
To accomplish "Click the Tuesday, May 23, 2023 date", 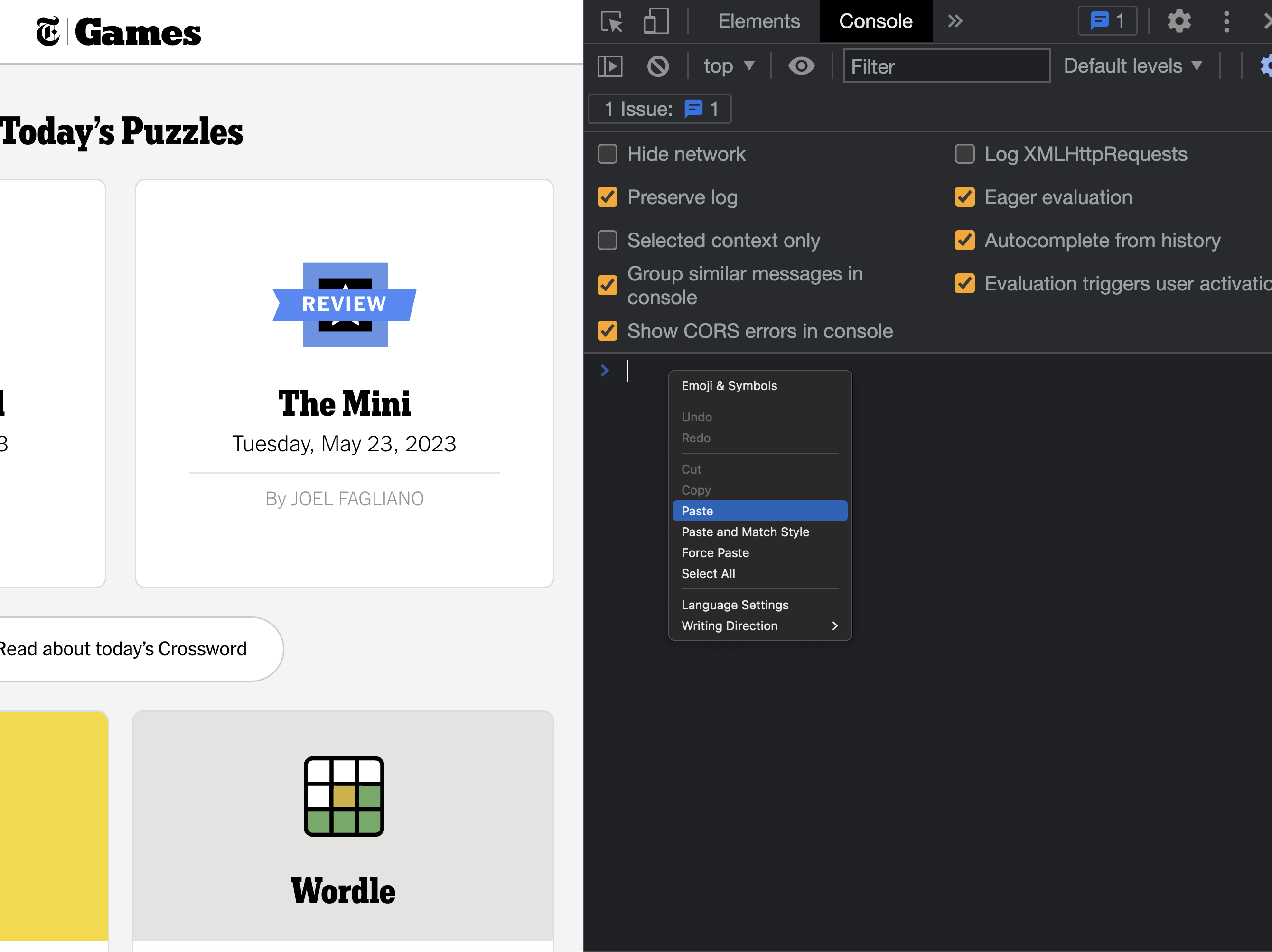I will click(344, 444).
